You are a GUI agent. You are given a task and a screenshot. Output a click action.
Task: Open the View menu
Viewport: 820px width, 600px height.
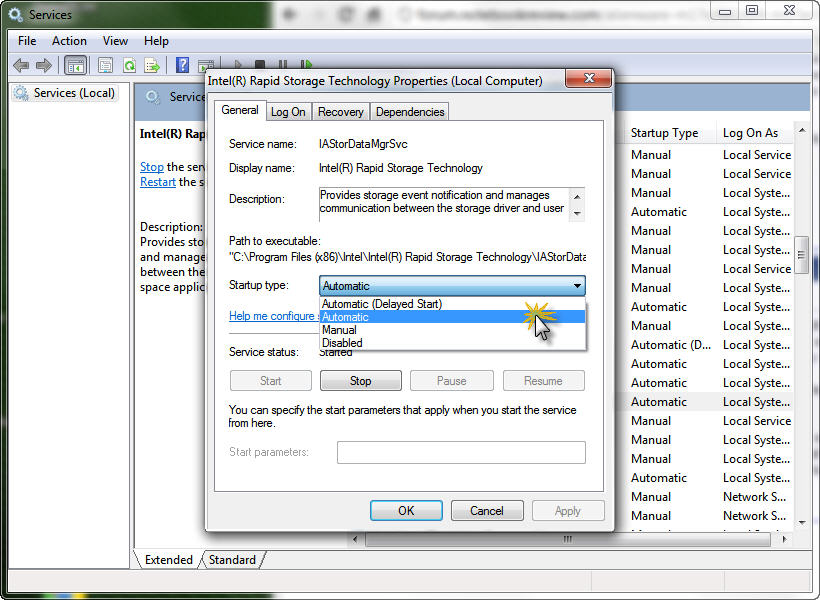[115, 41]
